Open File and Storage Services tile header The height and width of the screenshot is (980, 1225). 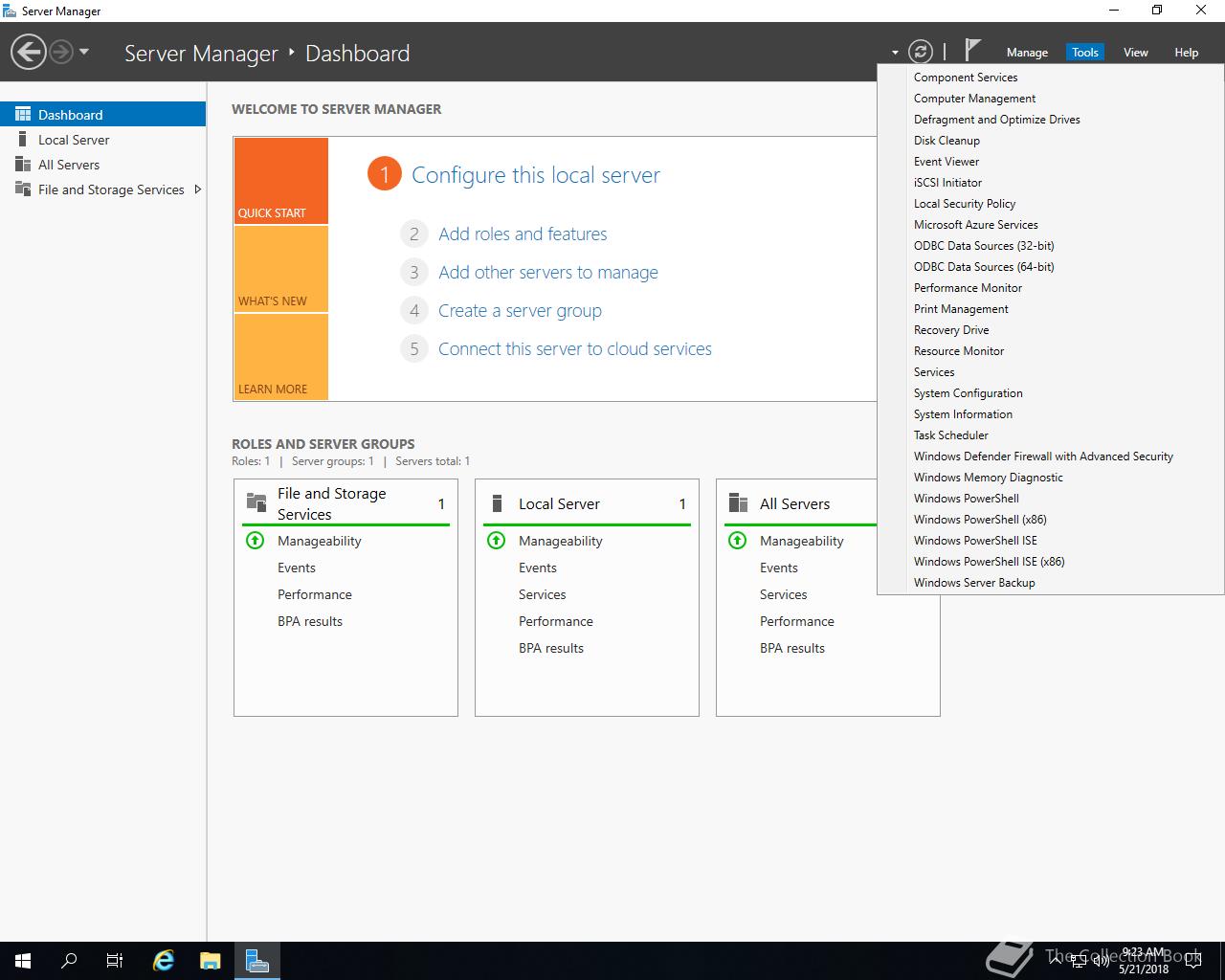[x=345, y=503]
